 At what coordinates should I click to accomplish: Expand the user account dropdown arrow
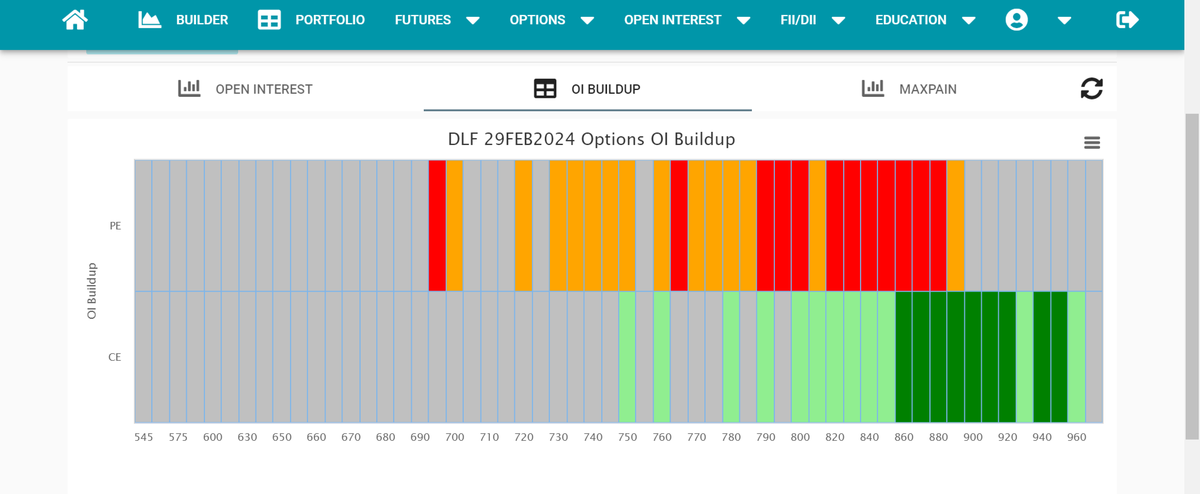tap(1064, 21)
